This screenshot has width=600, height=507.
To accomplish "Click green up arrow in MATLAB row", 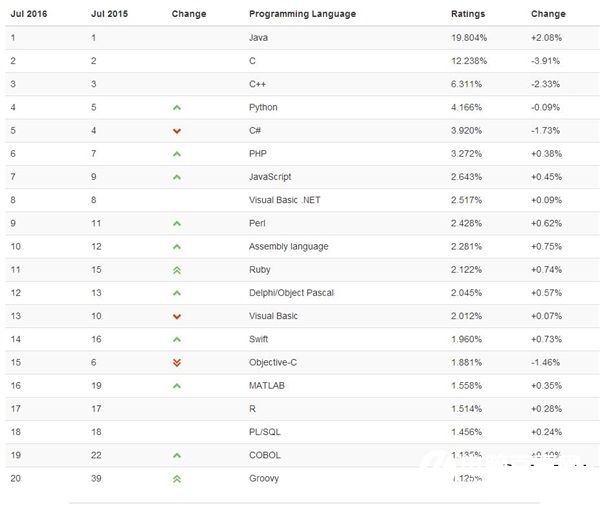I will click(x=176, y=386).
